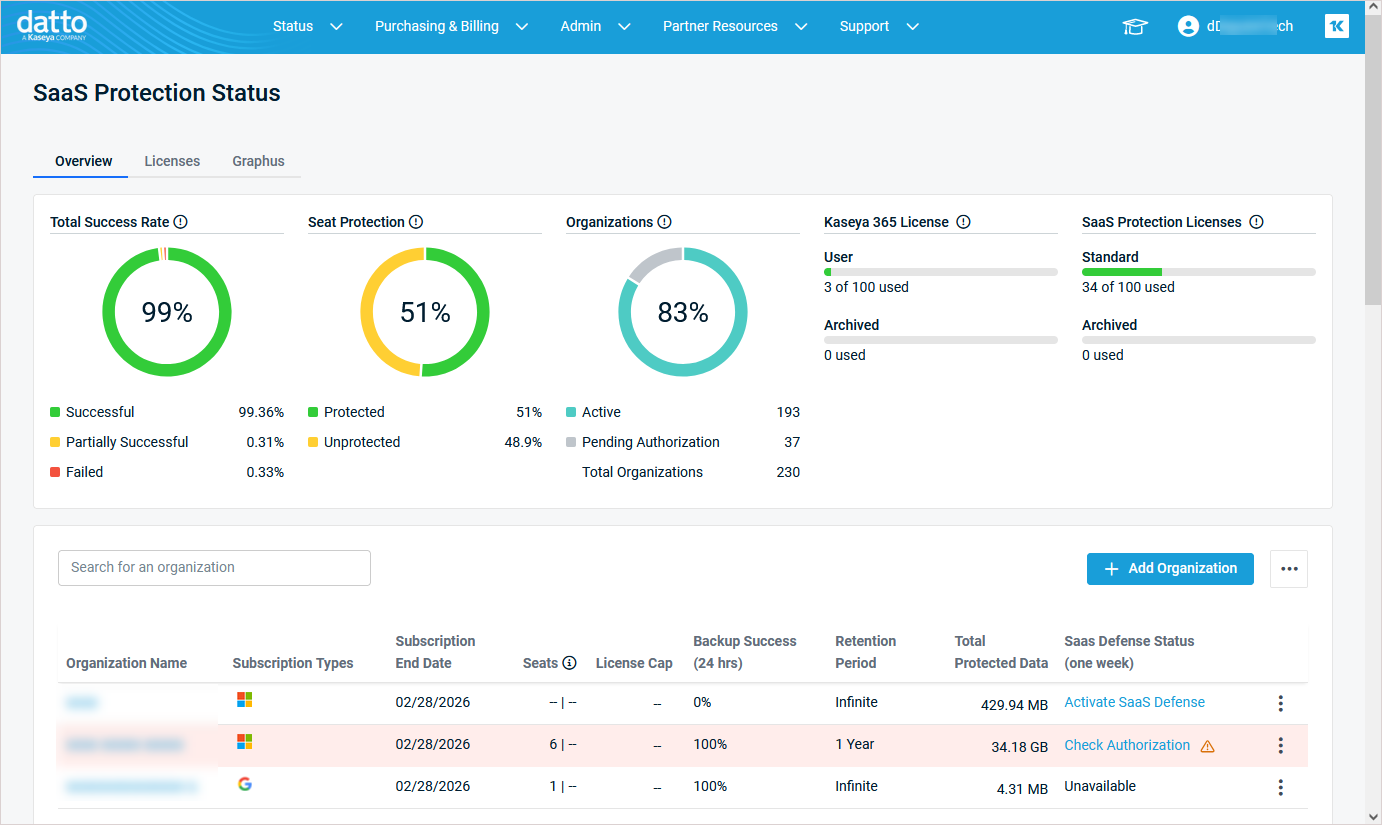This screenshot has height=825, width=1382.
Task: Click the 3 of 100 used text
Action: point(866,287)
